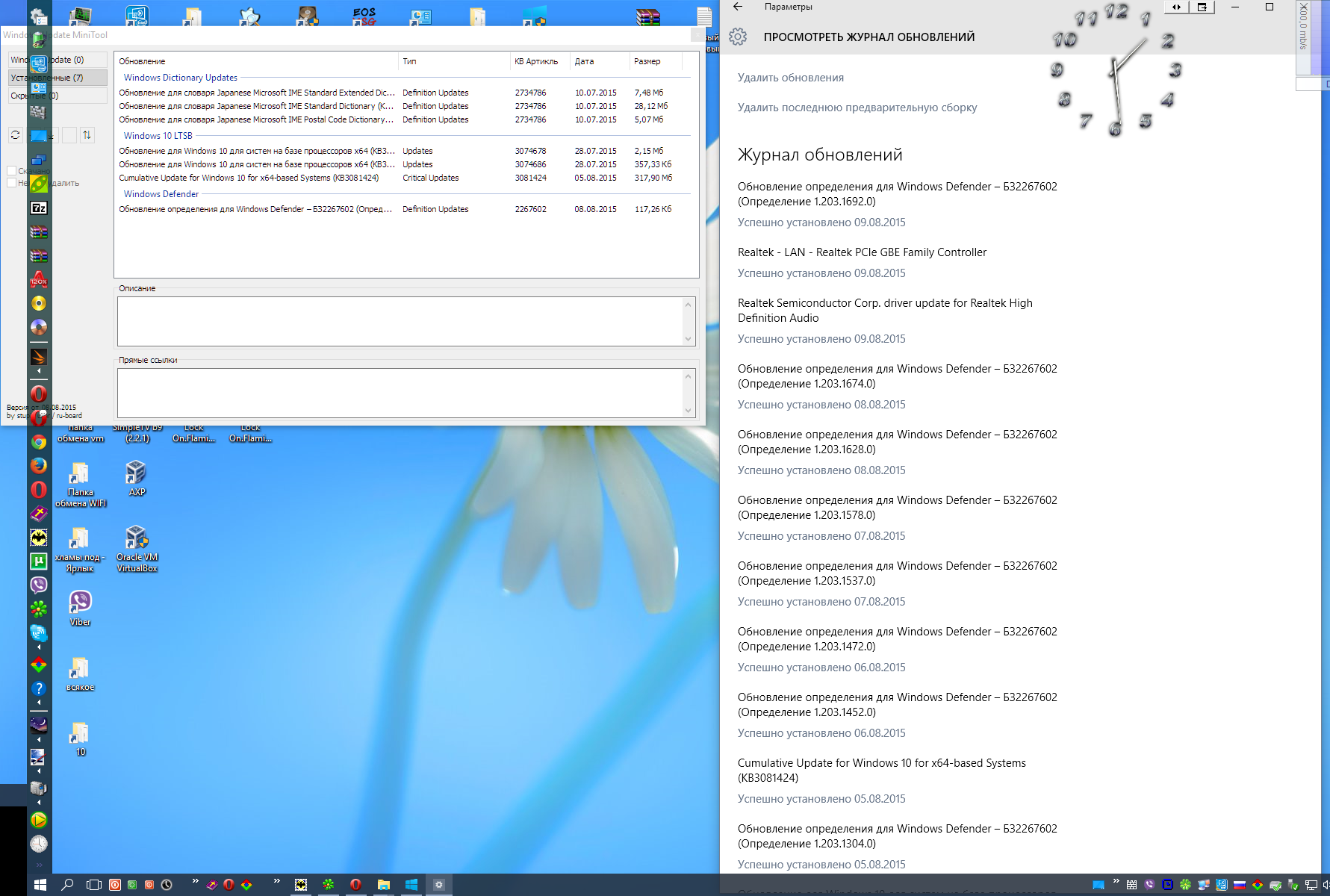Open Viber from the left dock
This screenshot has height=896, width=1330.
[39, 585]
